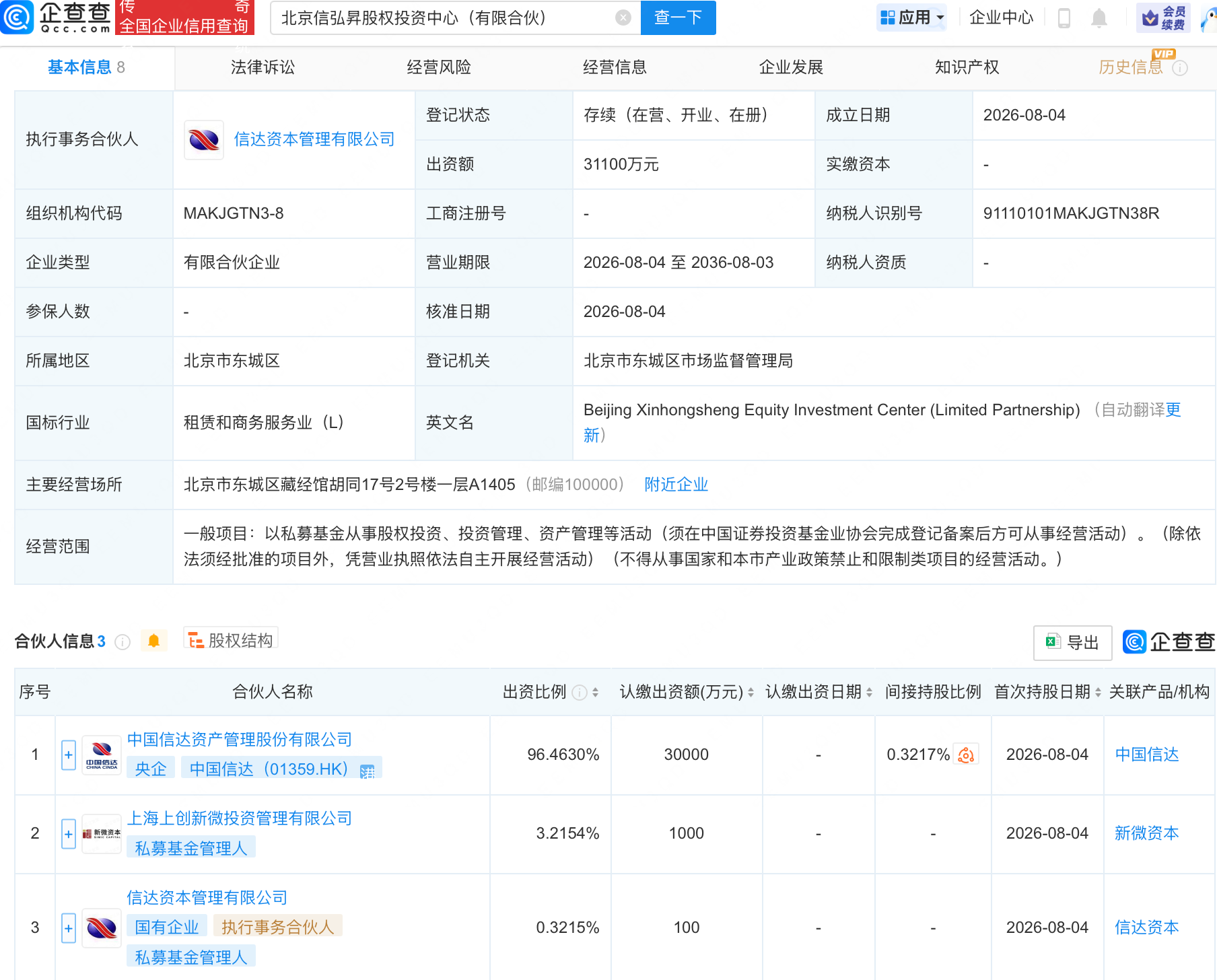Click the stock chart icon after 01359.HK
Screen dimensions: 1217x980
tap(368, 771)
